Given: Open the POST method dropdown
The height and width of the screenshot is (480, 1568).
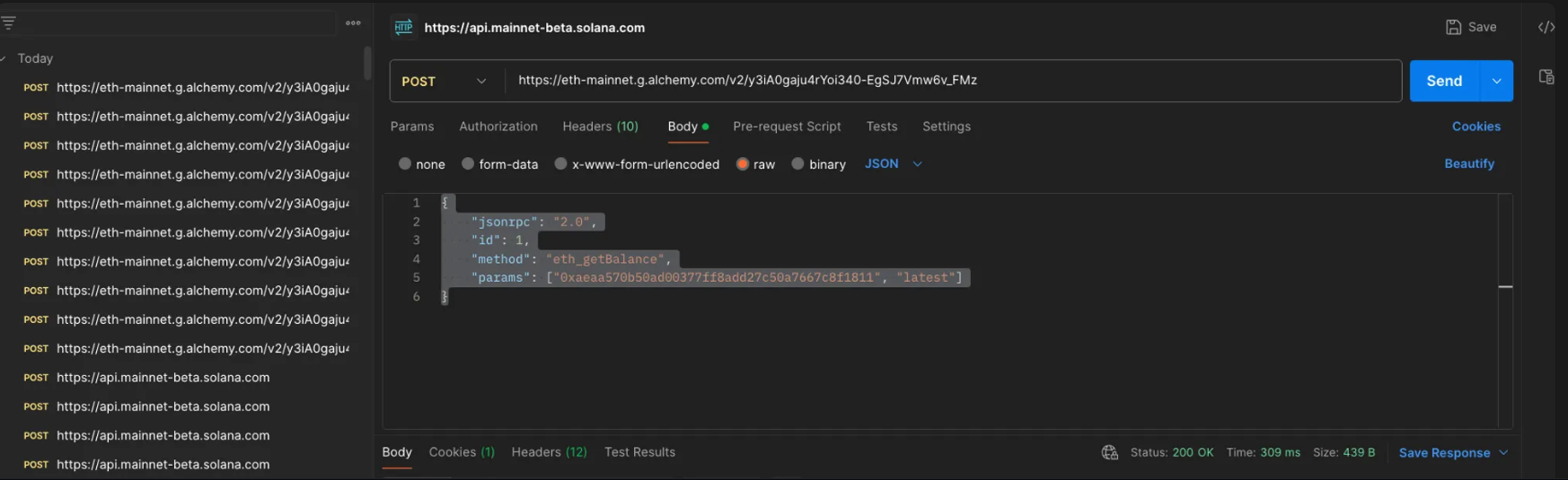Looking at the screenshot, I should 445,82.
